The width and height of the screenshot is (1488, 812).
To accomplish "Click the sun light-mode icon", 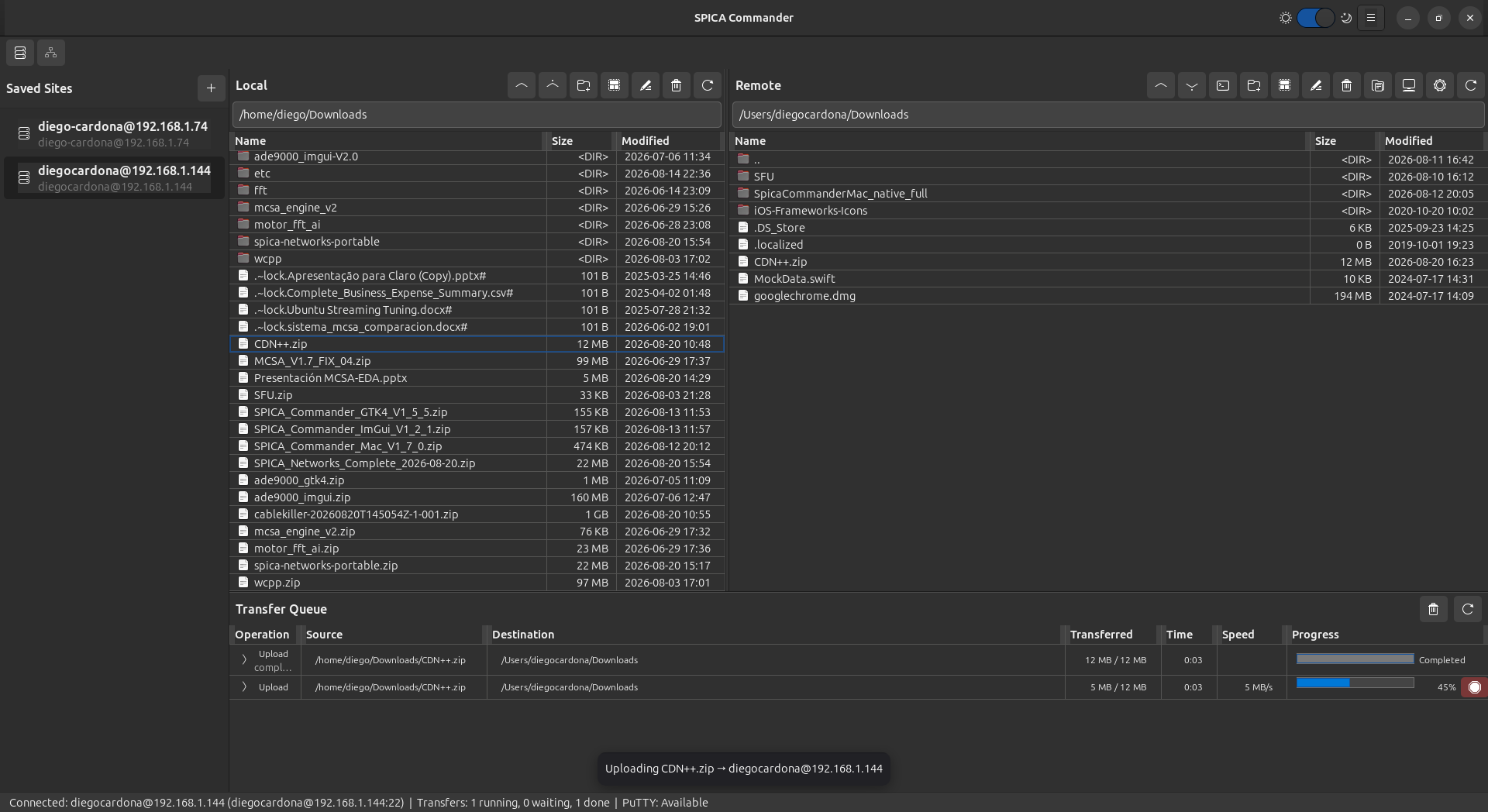I will [x=1286, y=18].
